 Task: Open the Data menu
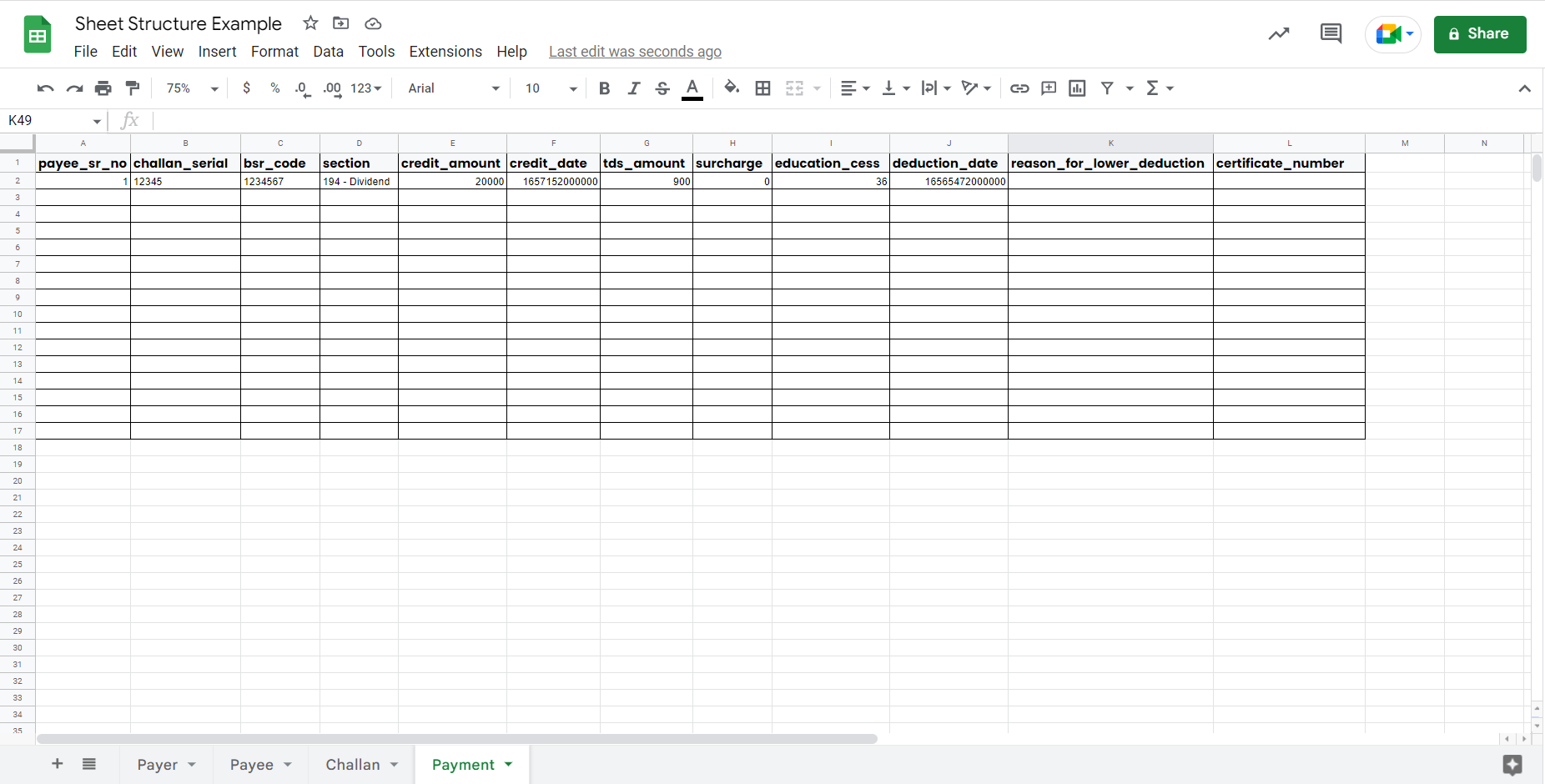point(329,52)
